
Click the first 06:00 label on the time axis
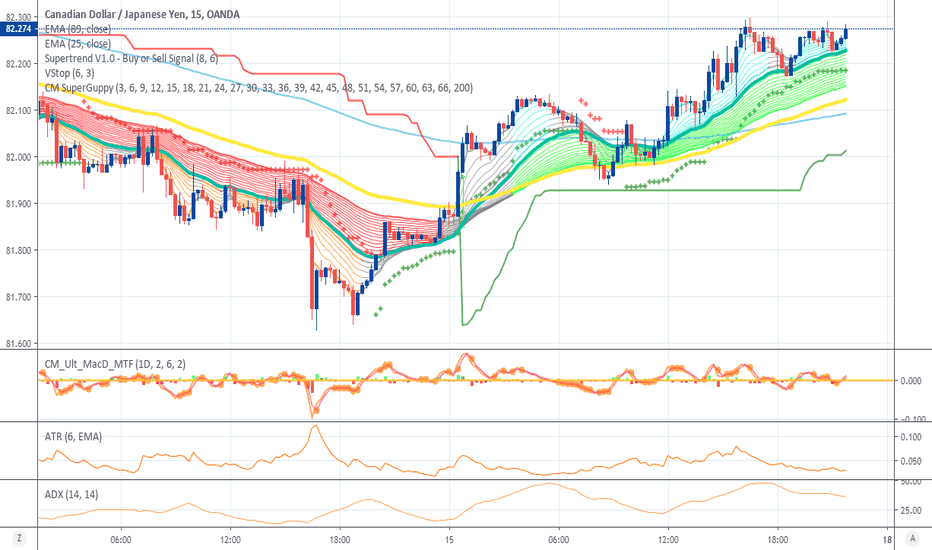(x=119, y=536)
